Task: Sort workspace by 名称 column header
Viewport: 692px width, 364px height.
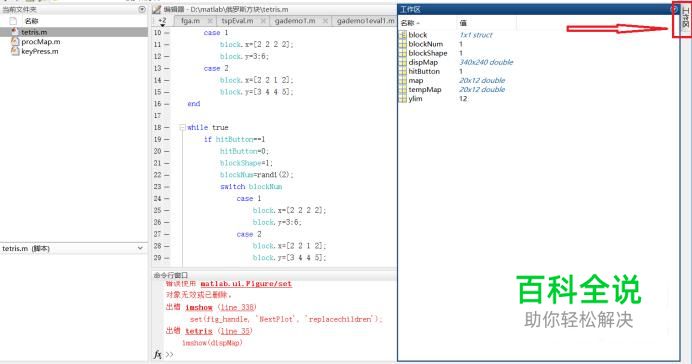Action: [x=410, y=23]
